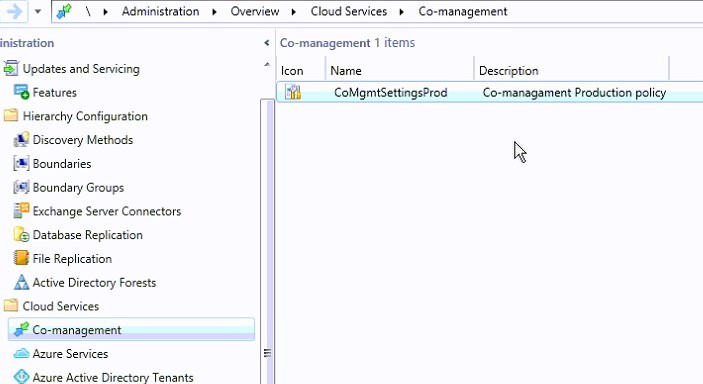Viewport: 703px width, 384px height.
Task: Click the Cloud Services folder icon
Action: [x=11, y=305]
